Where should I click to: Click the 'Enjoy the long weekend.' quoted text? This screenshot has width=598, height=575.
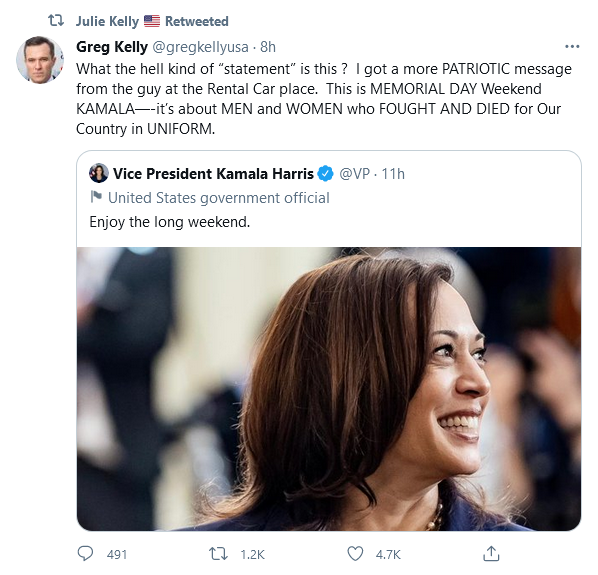(170, 222)
